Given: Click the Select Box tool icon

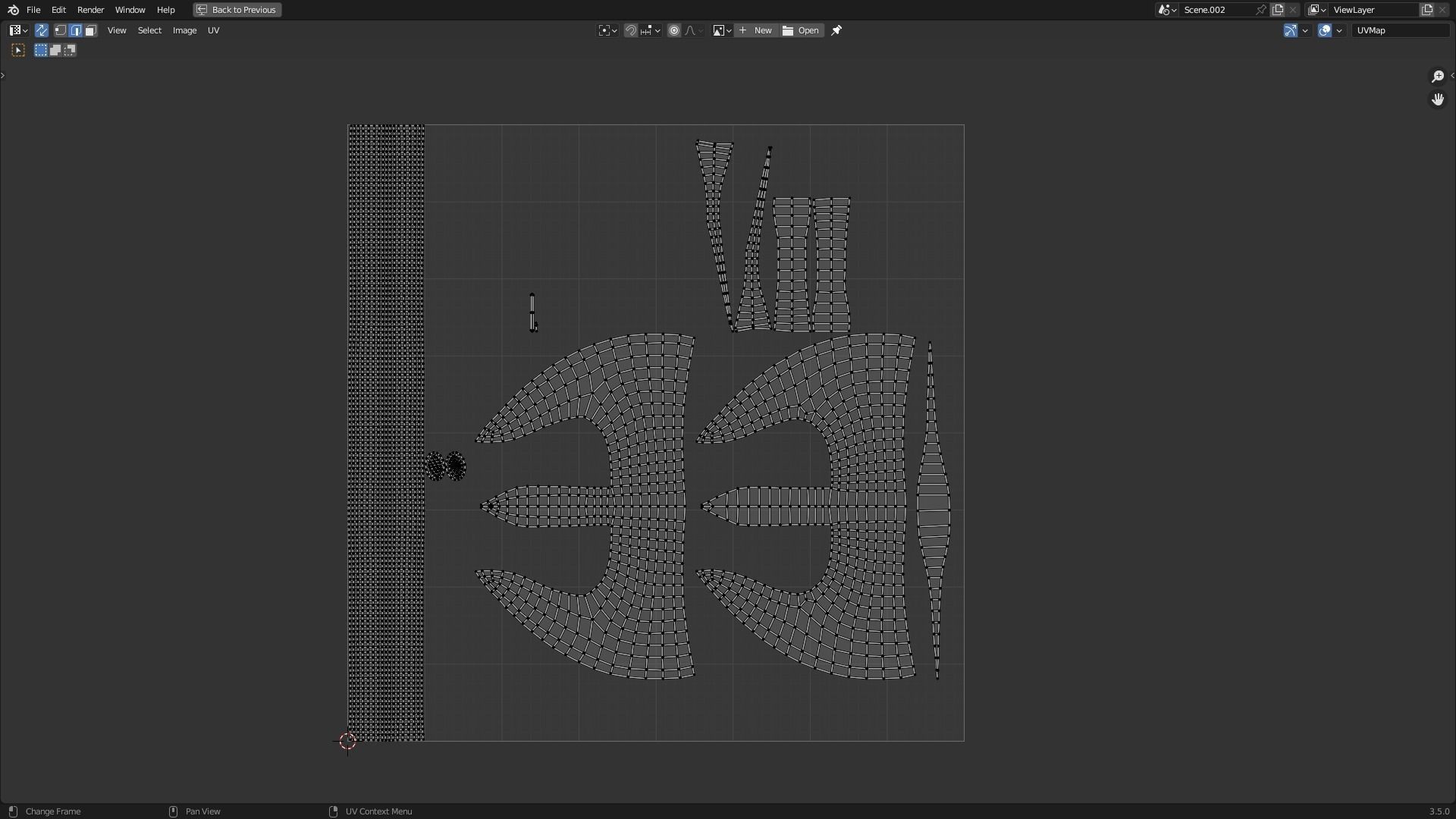Looking at the screenshot, I should pos(18,50).
